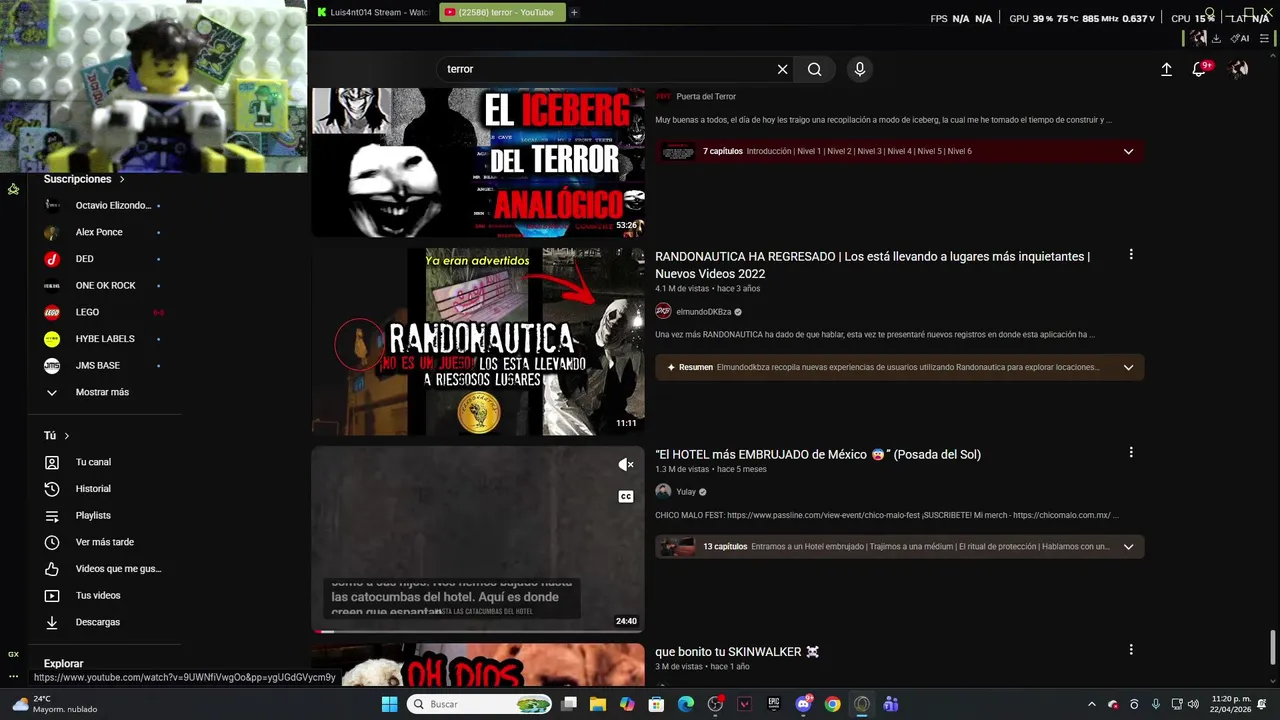Focus the YouTube search field
This screenshot has width=1280, height=720.
(x=606, y=69)
